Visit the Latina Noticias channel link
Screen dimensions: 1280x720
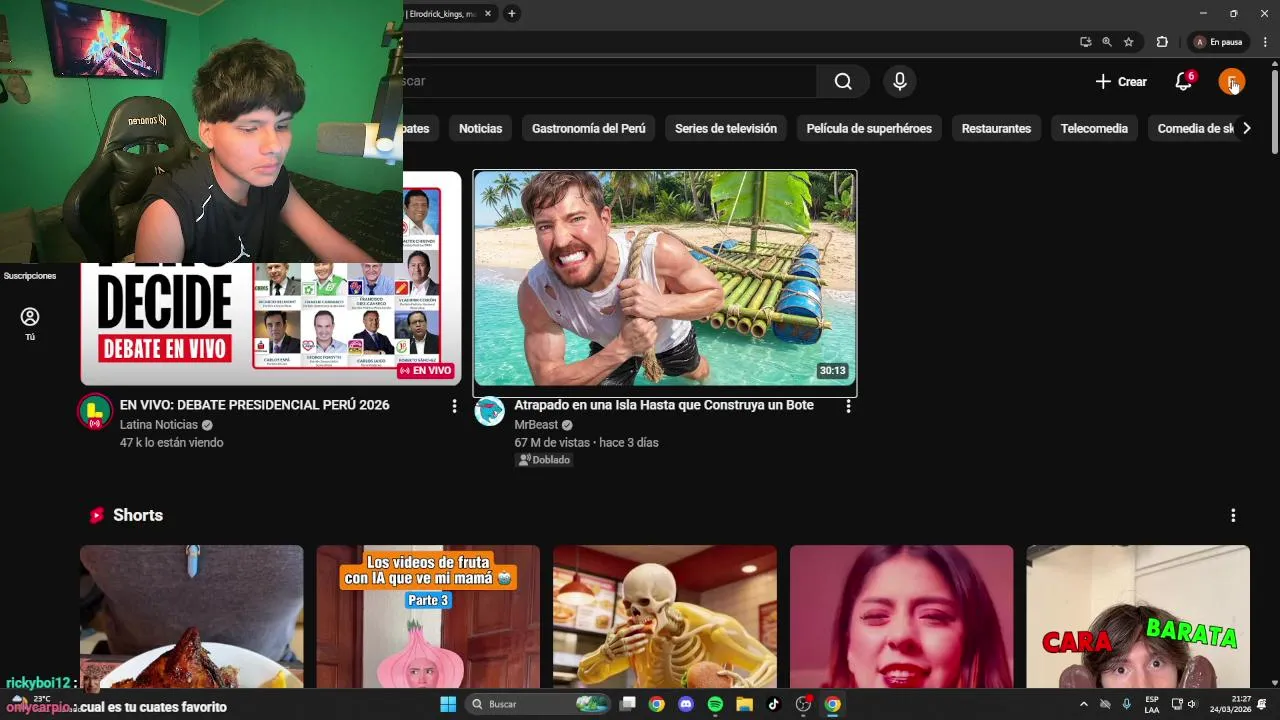click(x=158, y=425)
